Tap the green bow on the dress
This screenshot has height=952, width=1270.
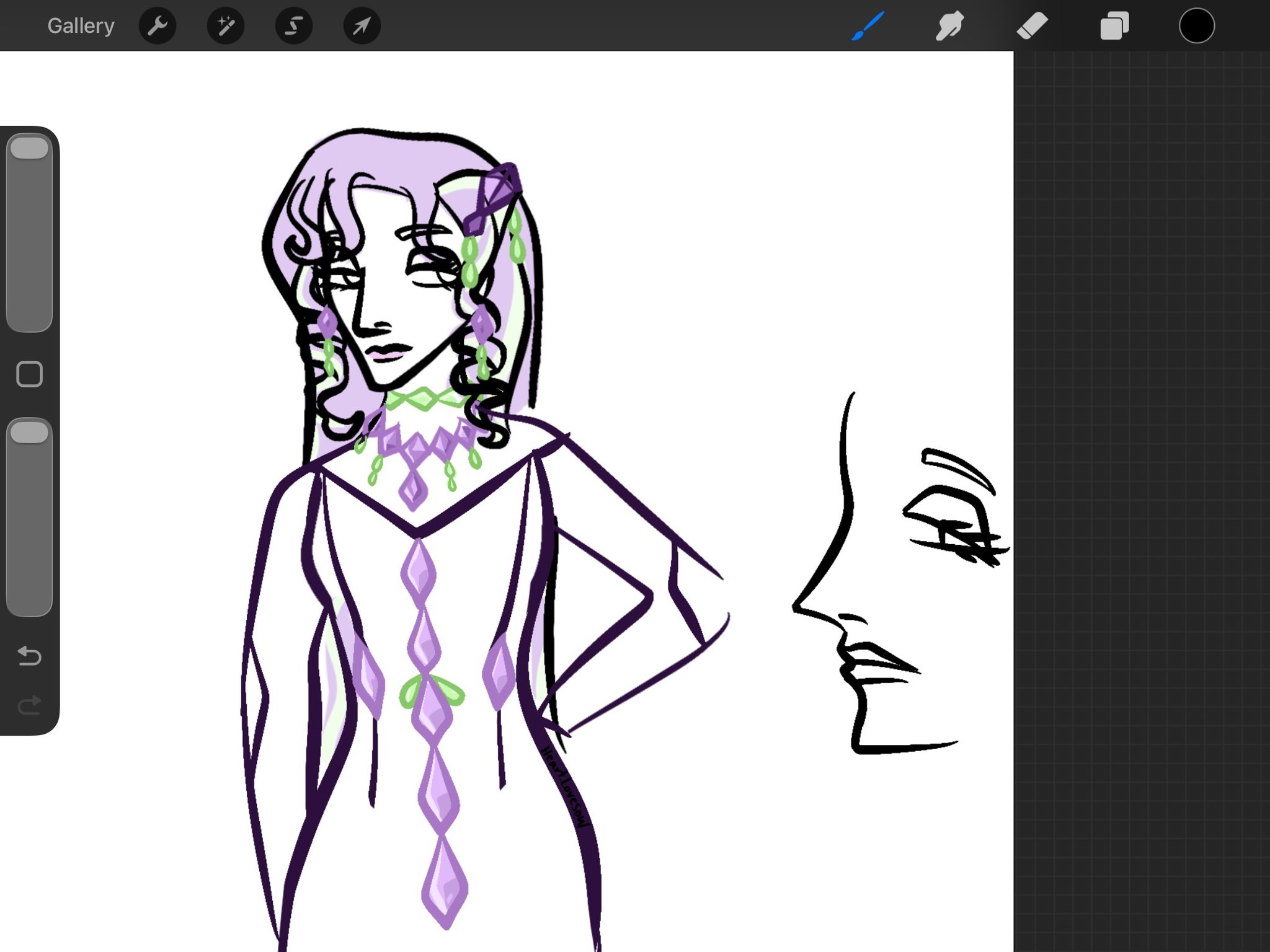click(432, 691)
